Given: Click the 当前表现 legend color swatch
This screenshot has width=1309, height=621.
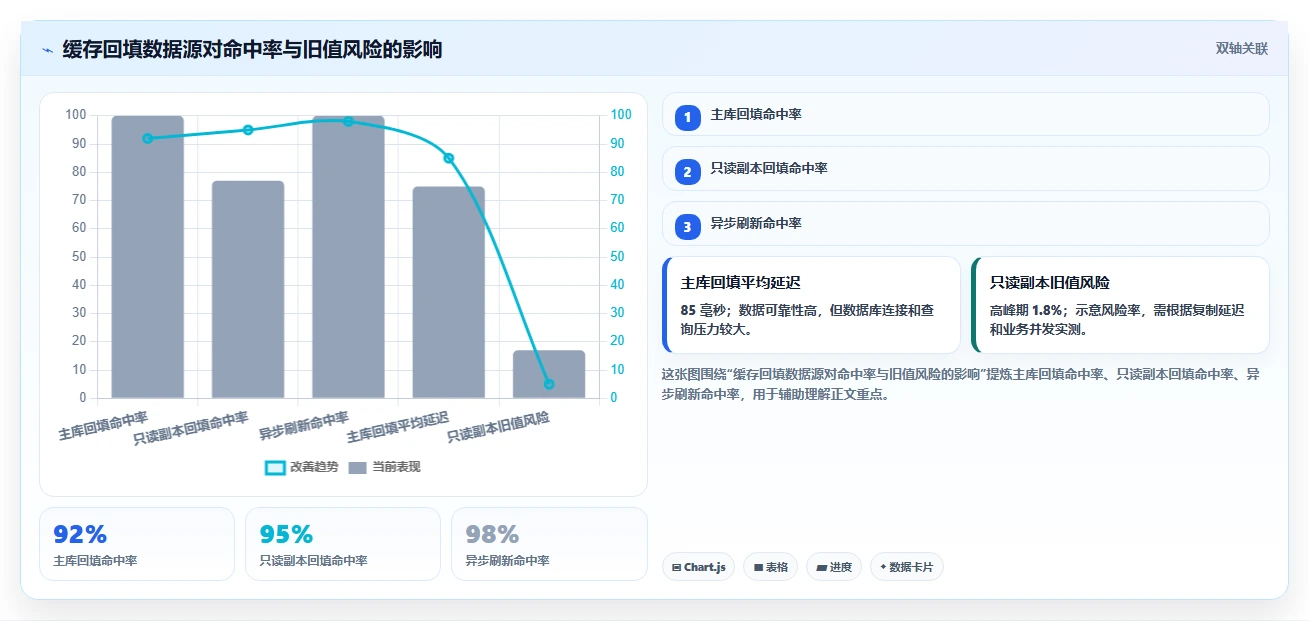Looking at the screenshot, I should 358,467.
